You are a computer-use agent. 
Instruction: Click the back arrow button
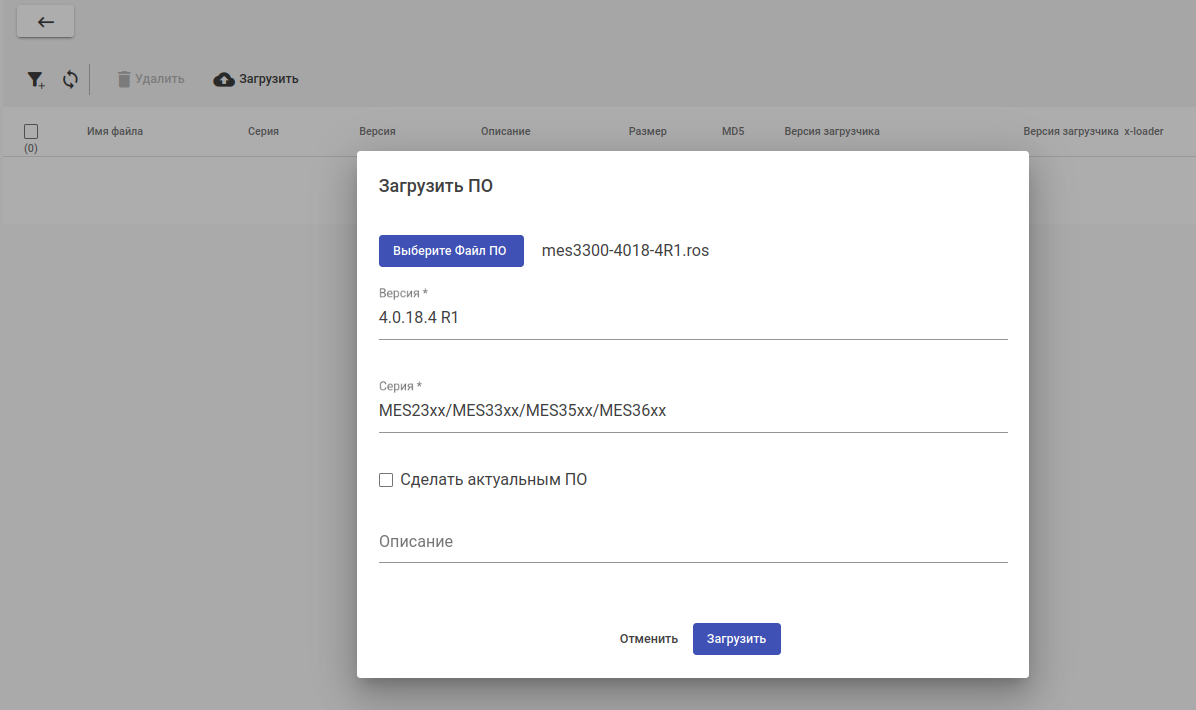coord(45,22)
